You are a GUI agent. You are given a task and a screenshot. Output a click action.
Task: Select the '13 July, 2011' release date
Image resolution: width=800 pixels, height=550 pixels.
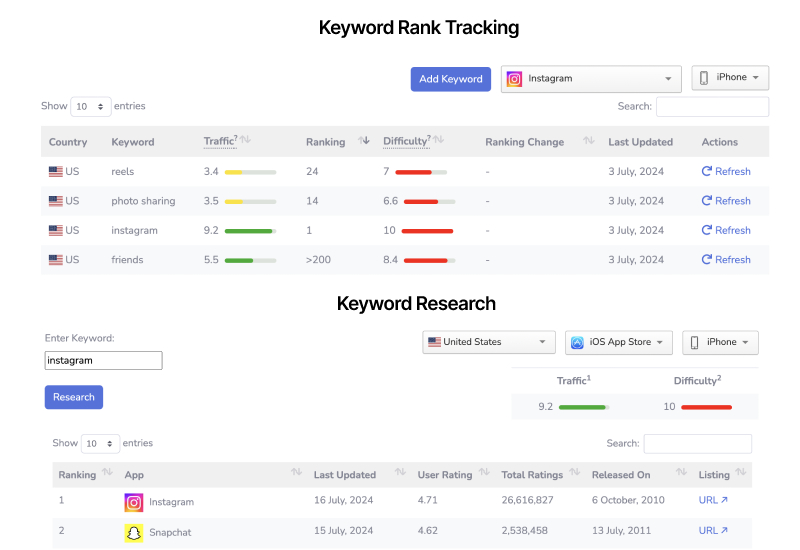pos(621,531)
